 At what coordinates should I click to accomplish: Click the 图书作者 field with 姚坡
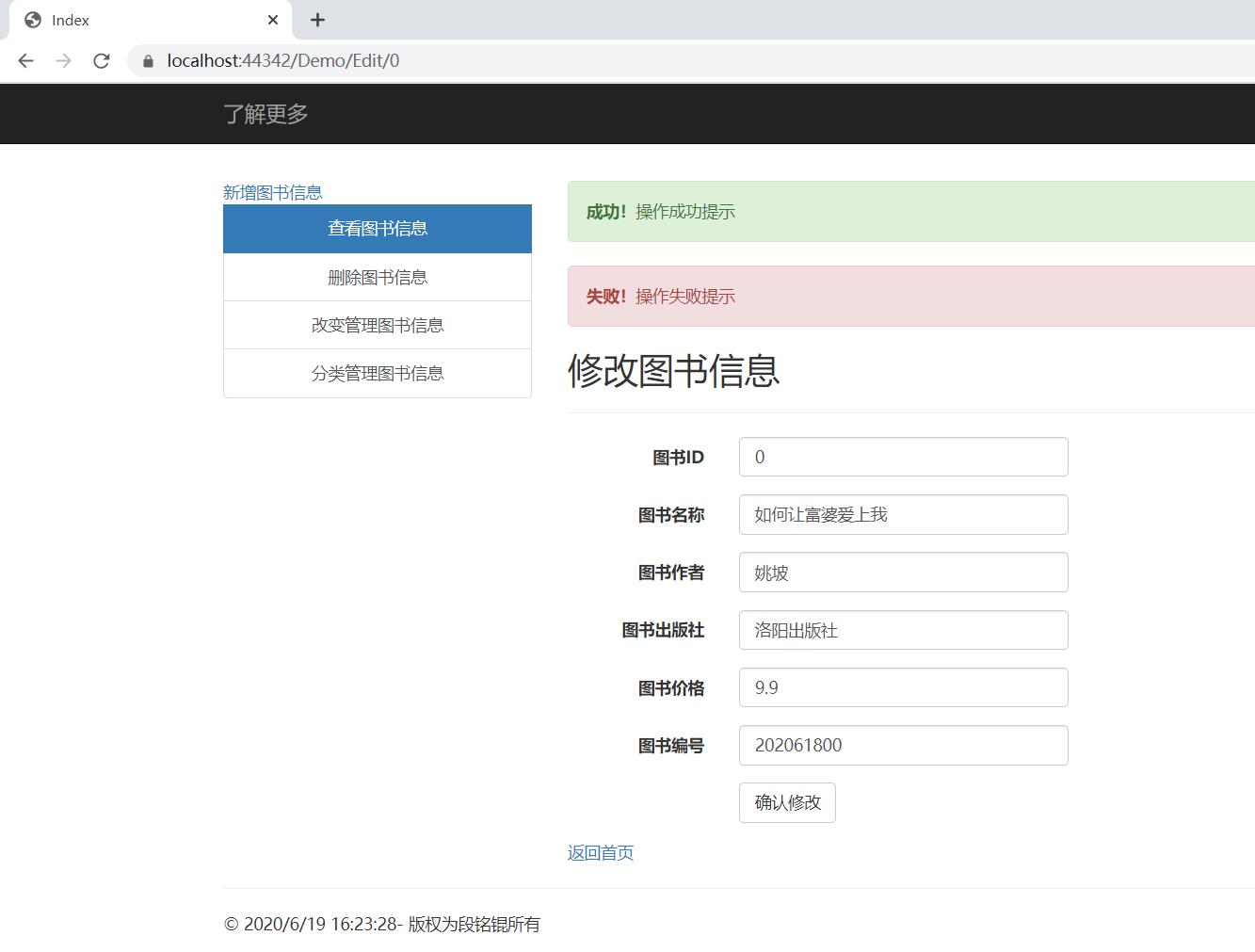[904, 573]
